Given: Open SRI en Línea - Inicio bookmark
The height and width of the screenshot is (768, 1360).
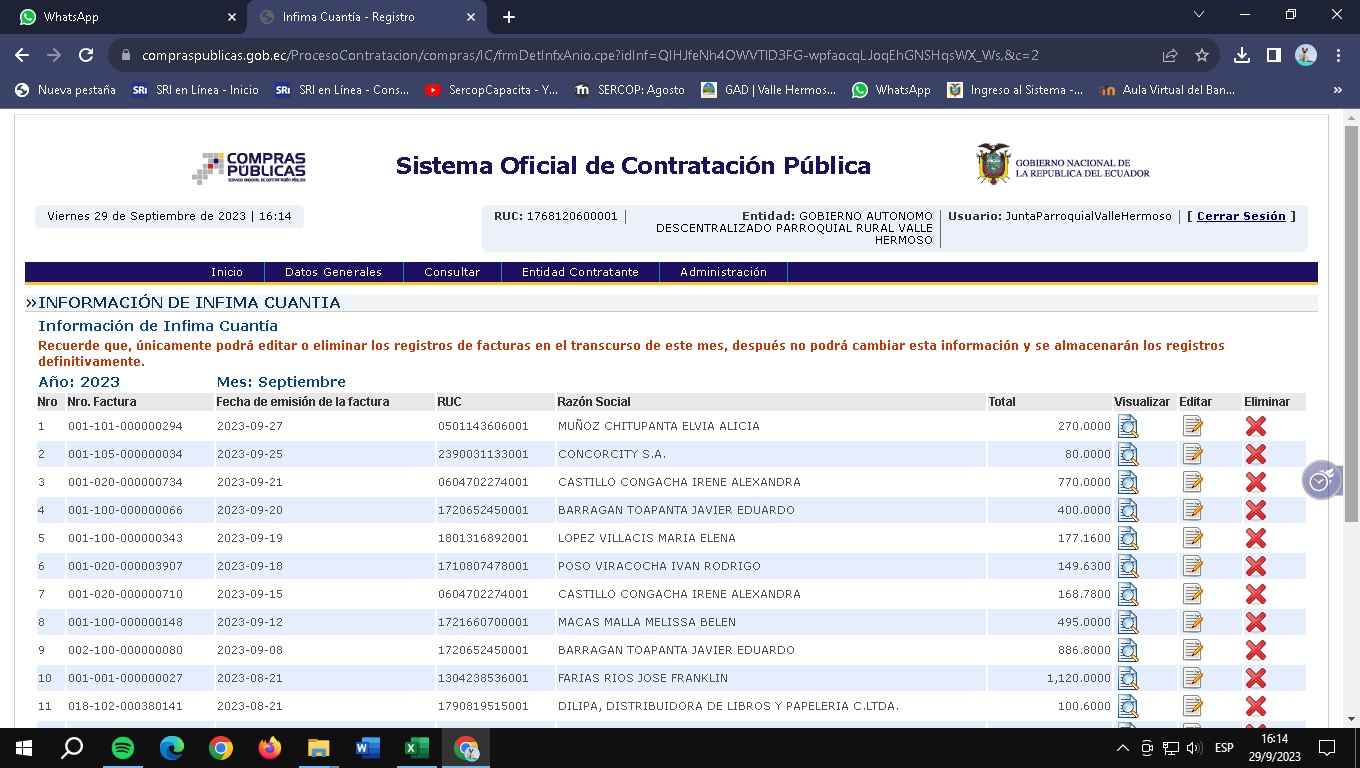Looking at the screenshot, I should coord(196,90).
